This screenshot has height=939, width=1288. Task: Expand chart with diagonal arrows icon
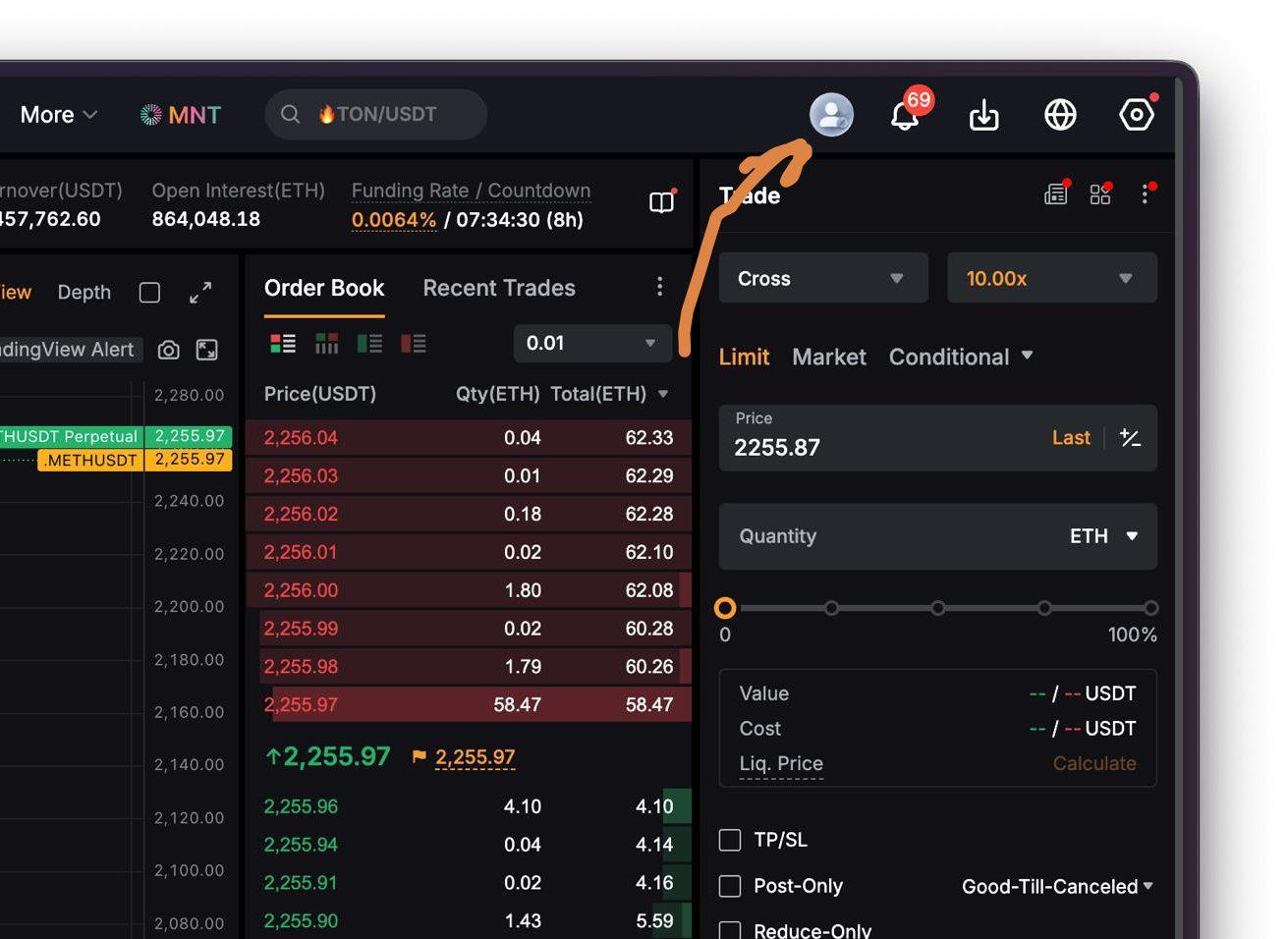click(200, 293)
